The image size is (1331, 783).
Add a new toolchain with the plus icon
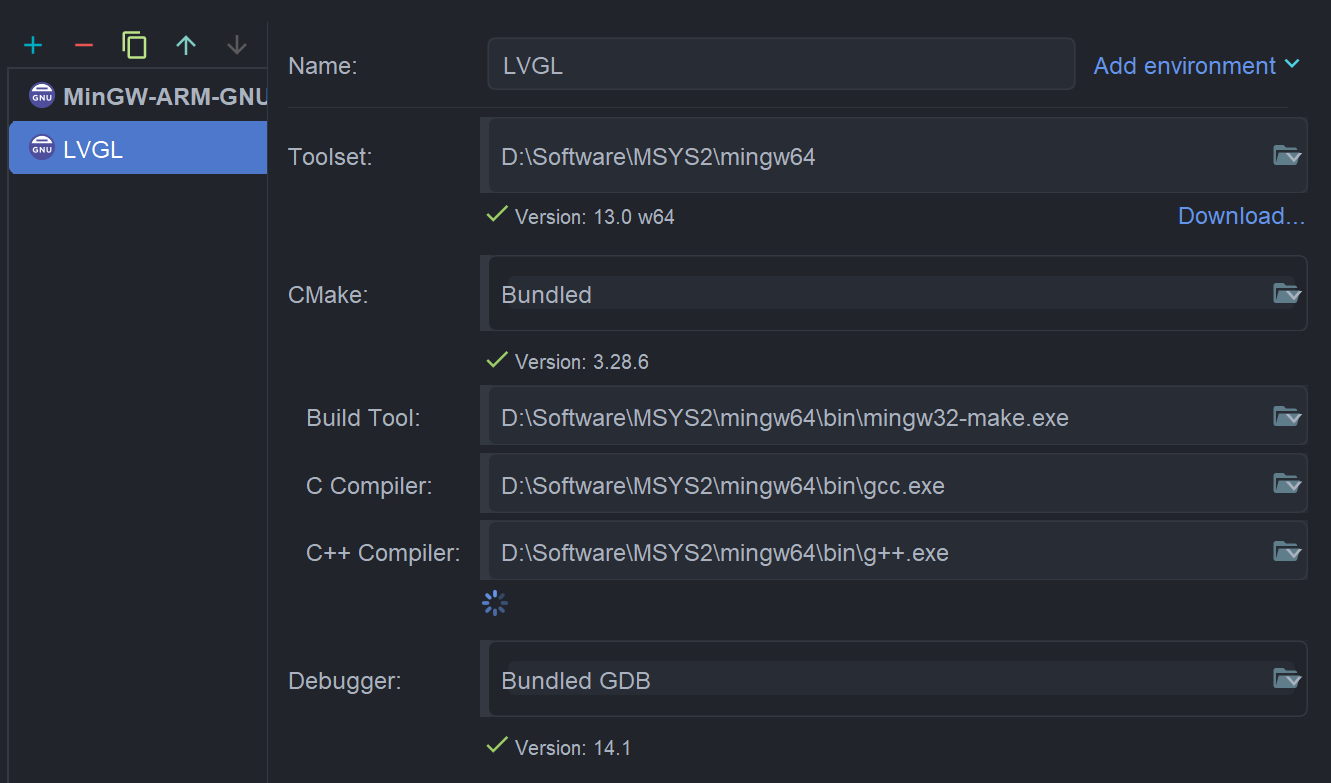[x=33, y=45]
